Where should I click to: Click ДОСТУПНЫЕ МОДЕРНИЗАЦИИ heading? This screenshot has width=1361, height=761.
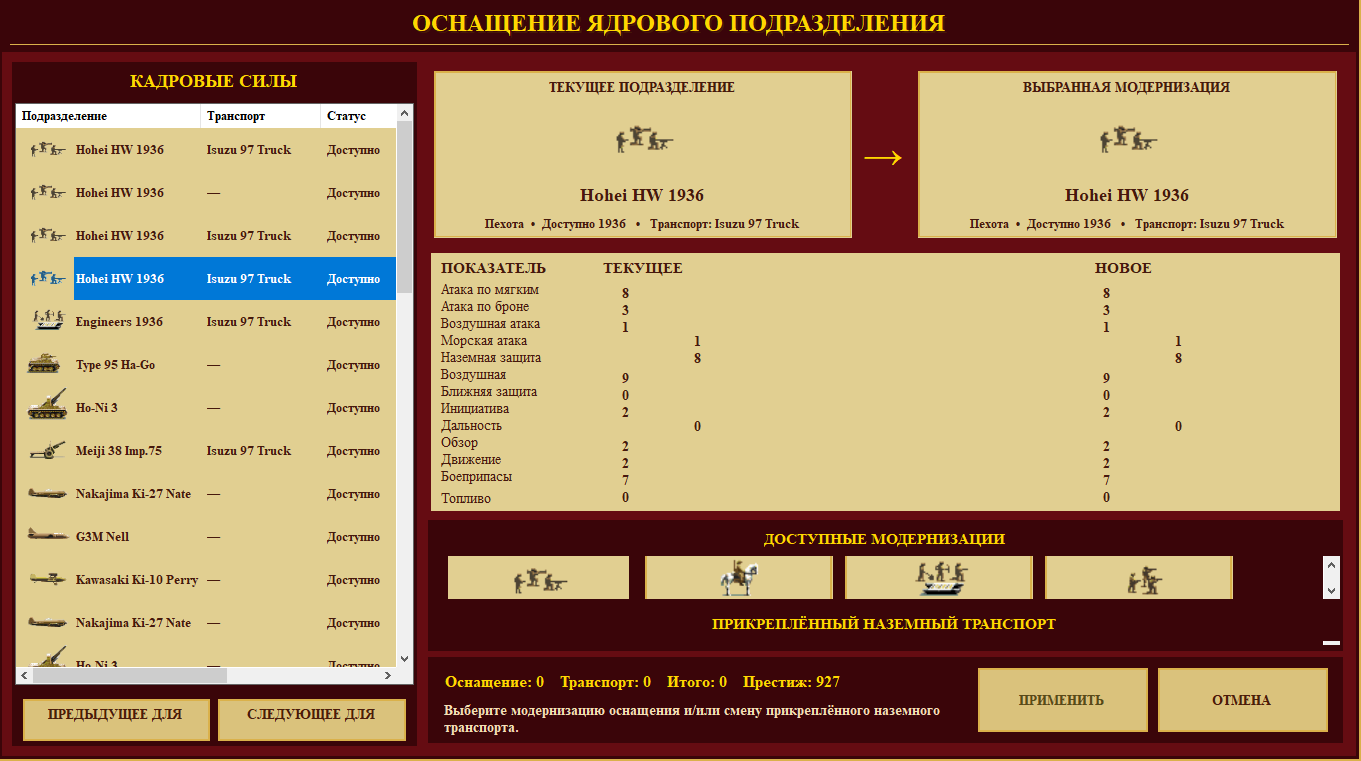tap(884, 539)
